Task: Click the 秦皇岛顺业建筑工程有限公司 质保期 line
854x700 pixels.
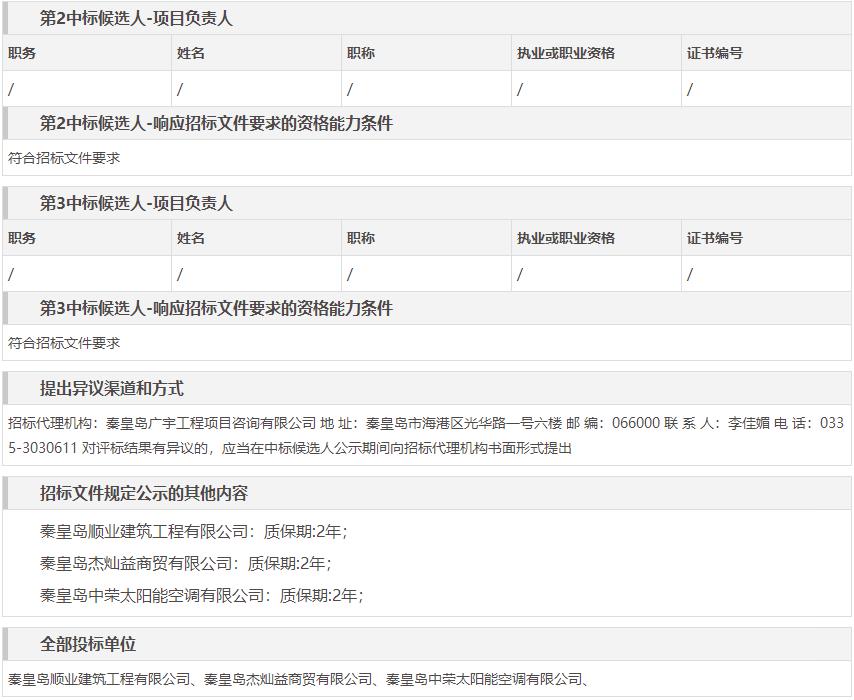Action: point(193,531)
